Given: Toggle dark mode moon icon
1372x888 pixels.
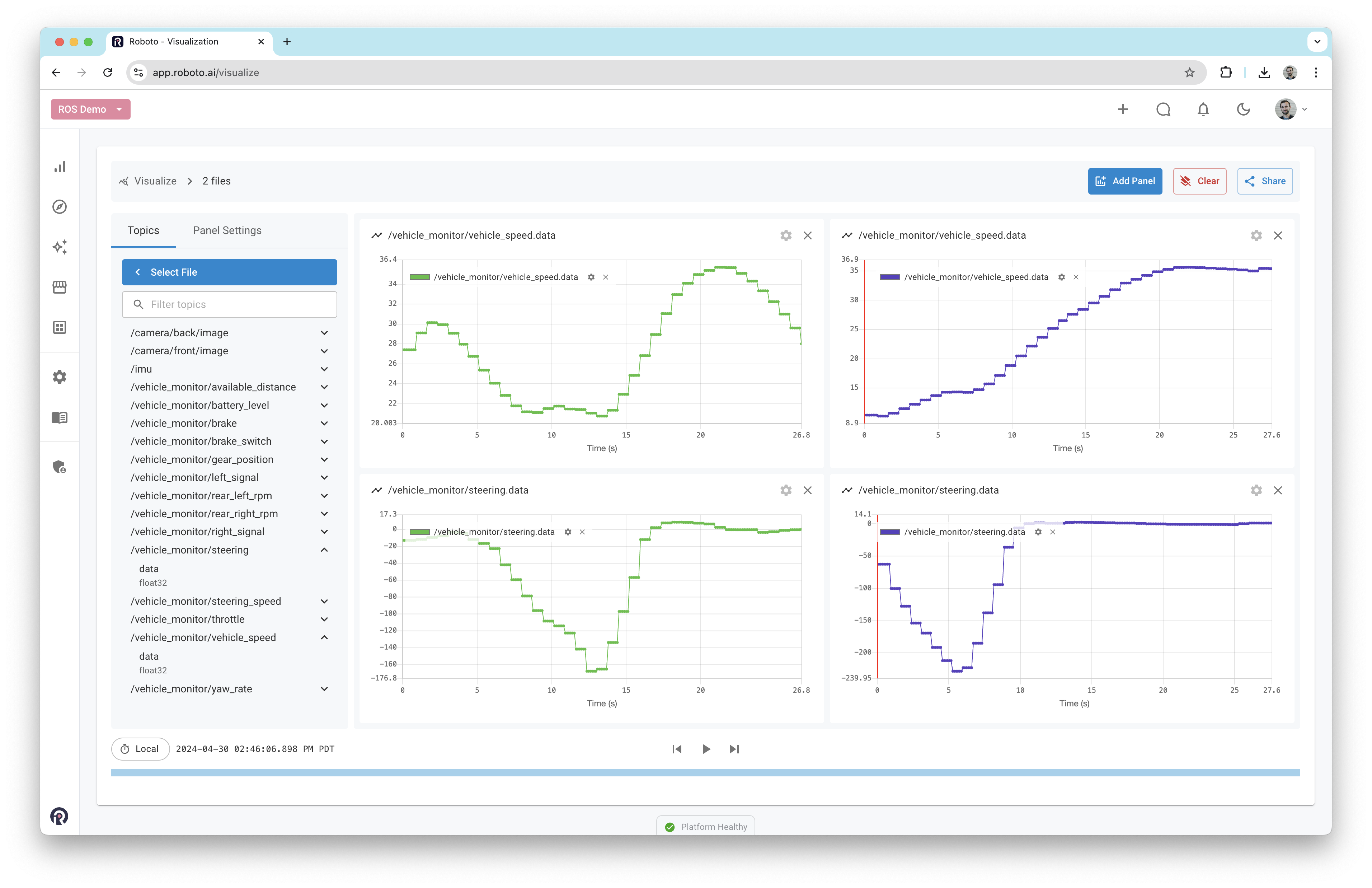Looking at the screenshot, I should pyautogui.click(x=1244, y=109).
